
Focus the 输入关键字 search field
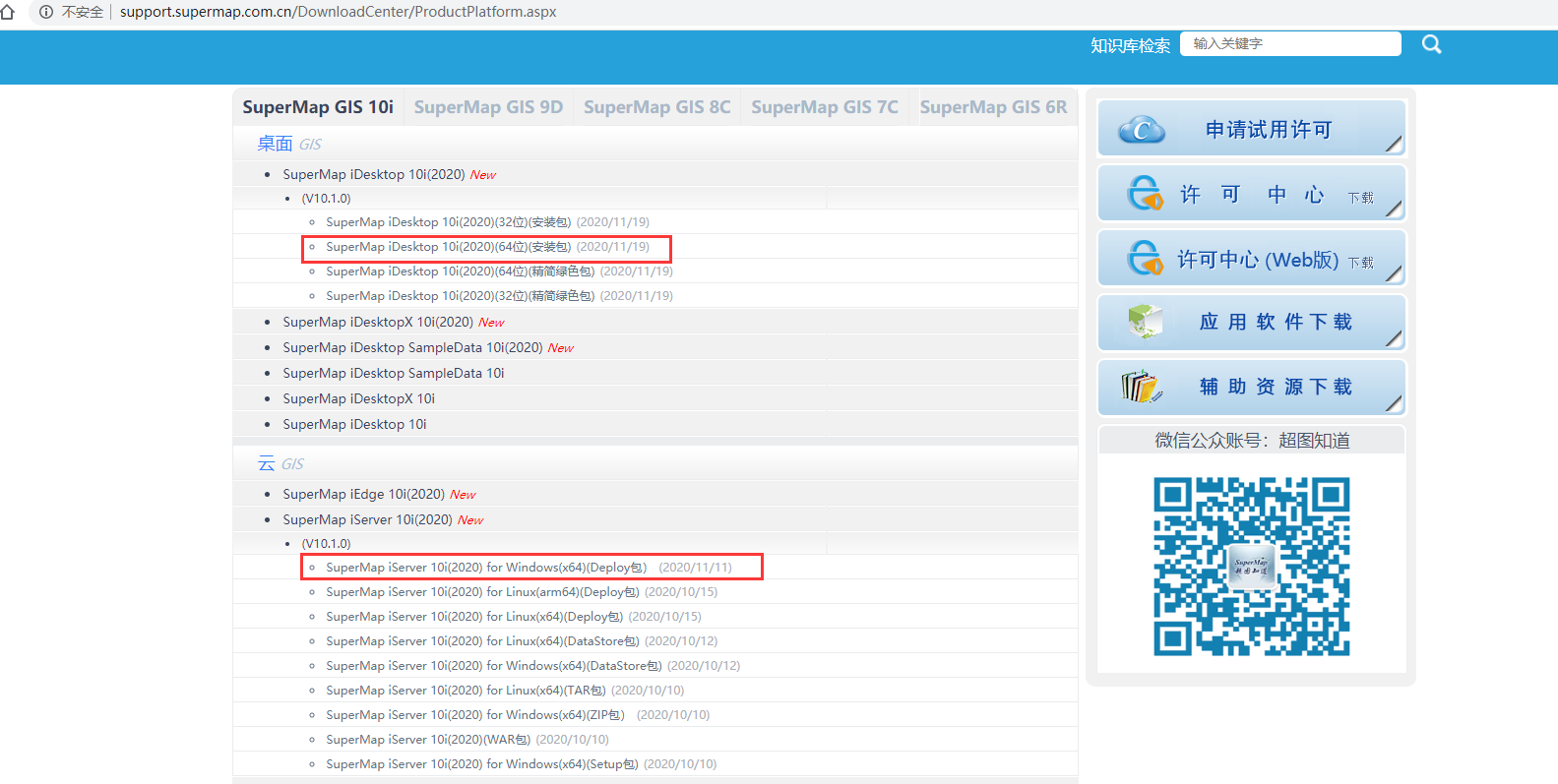[x=1290, y=43]
